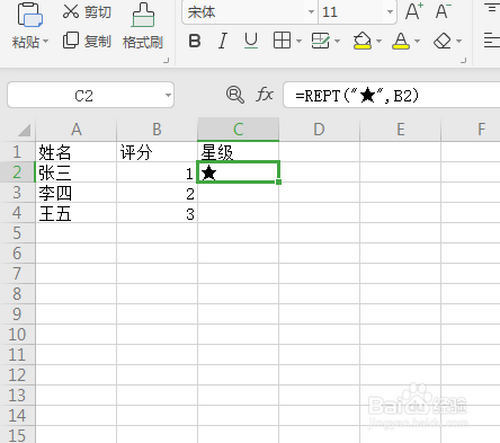Click the Paste (粘贴) icon
Screen dimensions: 500x443
[30, 15]
